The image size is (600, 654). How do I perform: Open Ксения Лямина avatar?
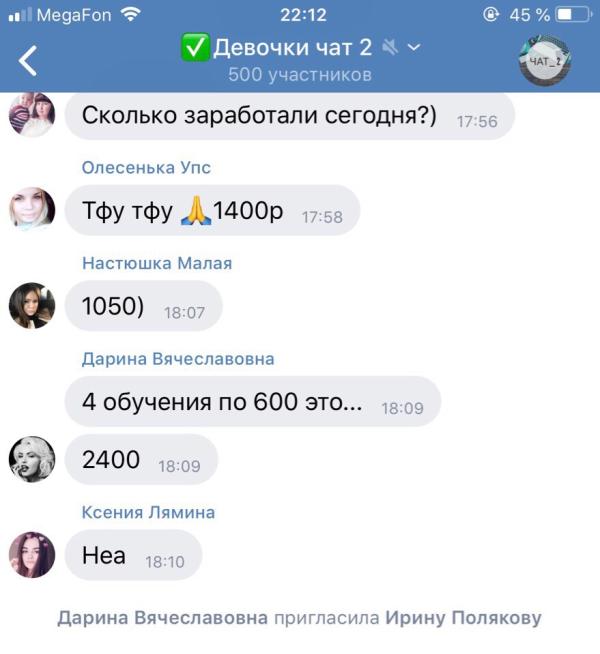(32, 555)
